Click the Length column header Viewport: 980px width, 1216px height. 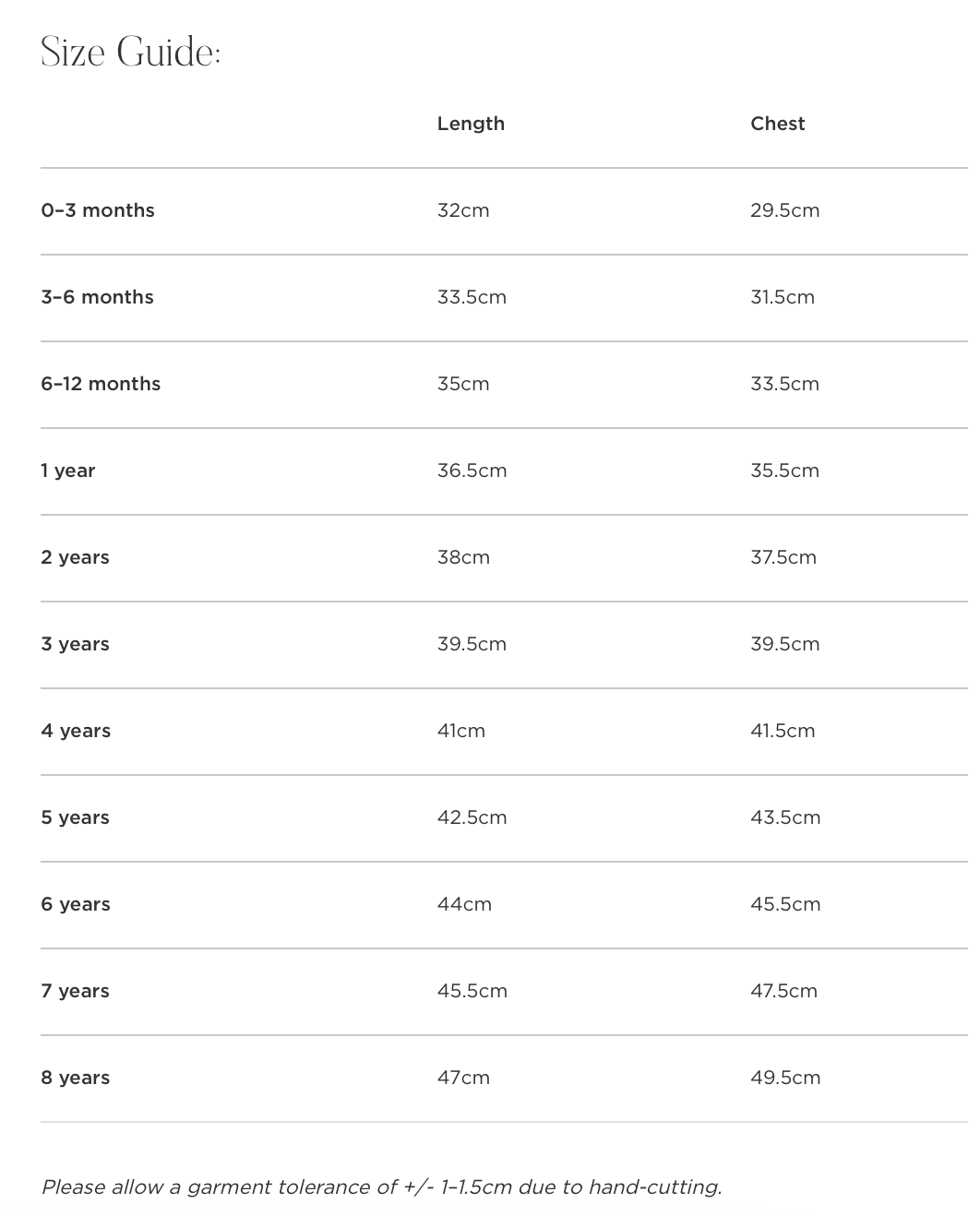click(471, 124)
